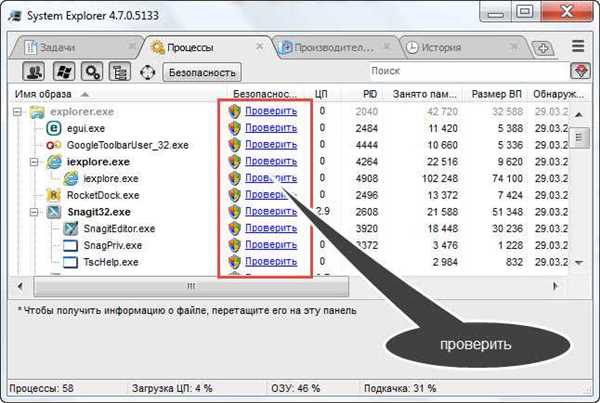Click status bar ОЗУ: 46 %

(x=295, y=388)
